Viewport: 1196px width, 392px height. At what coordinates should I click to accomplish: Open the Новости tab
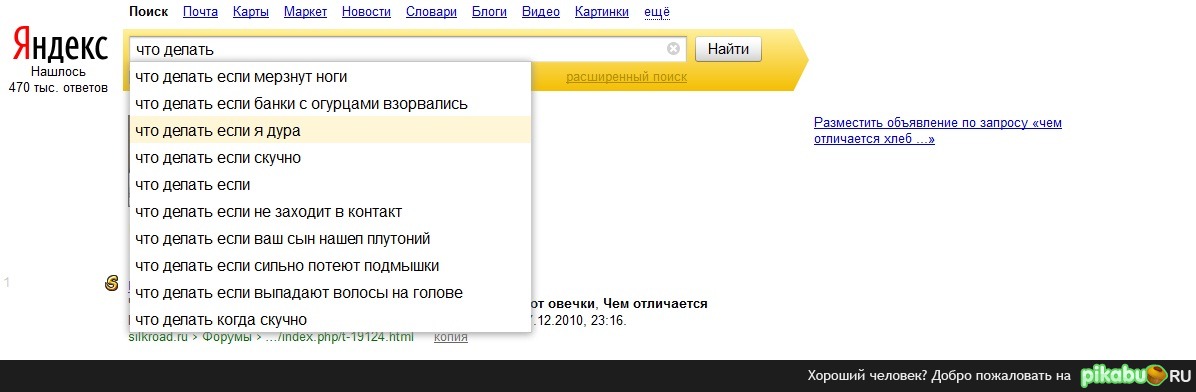366,11
